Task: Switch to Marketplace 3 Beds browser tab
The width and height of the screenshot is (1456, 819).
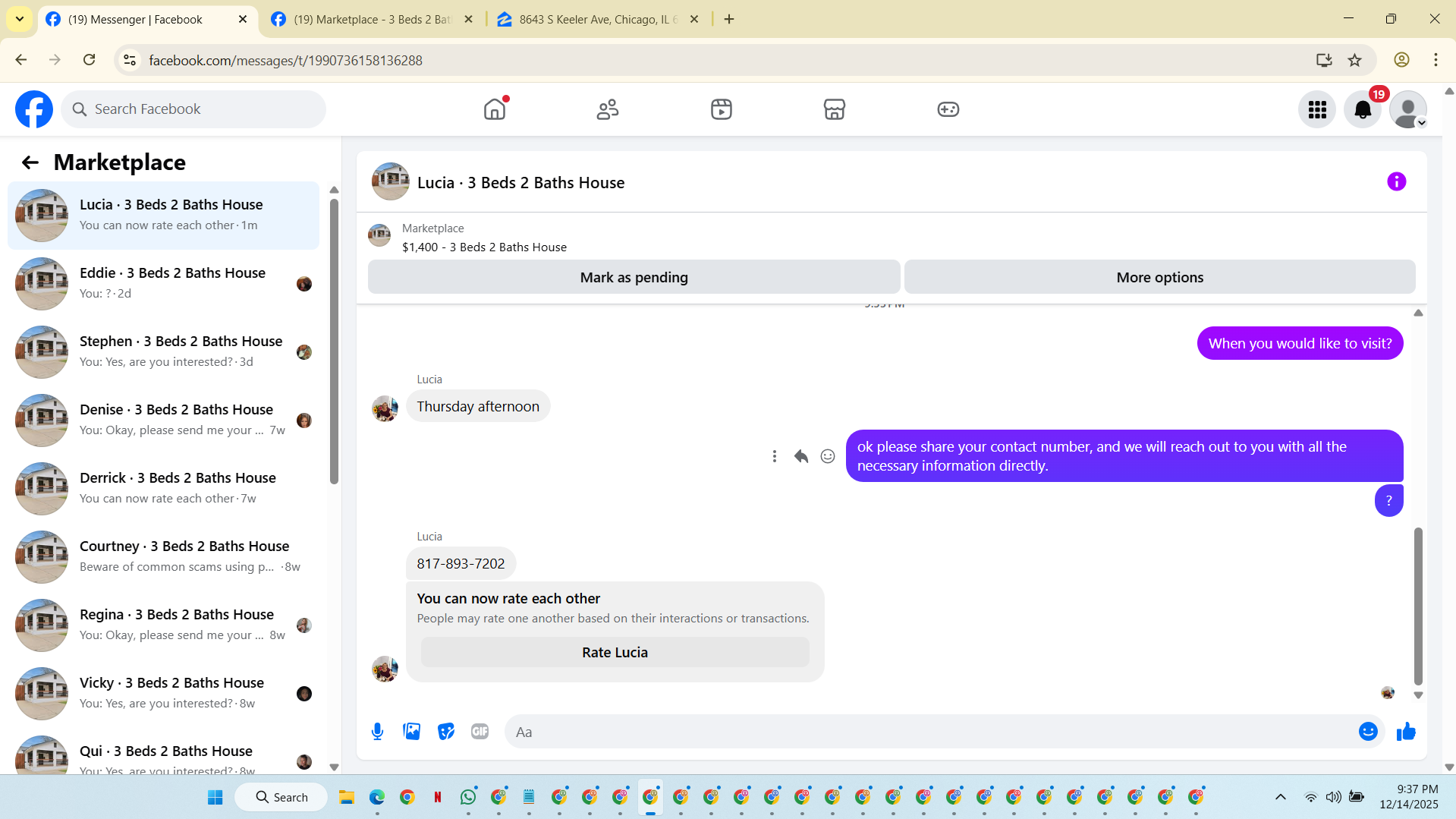Action: point(373,19)
